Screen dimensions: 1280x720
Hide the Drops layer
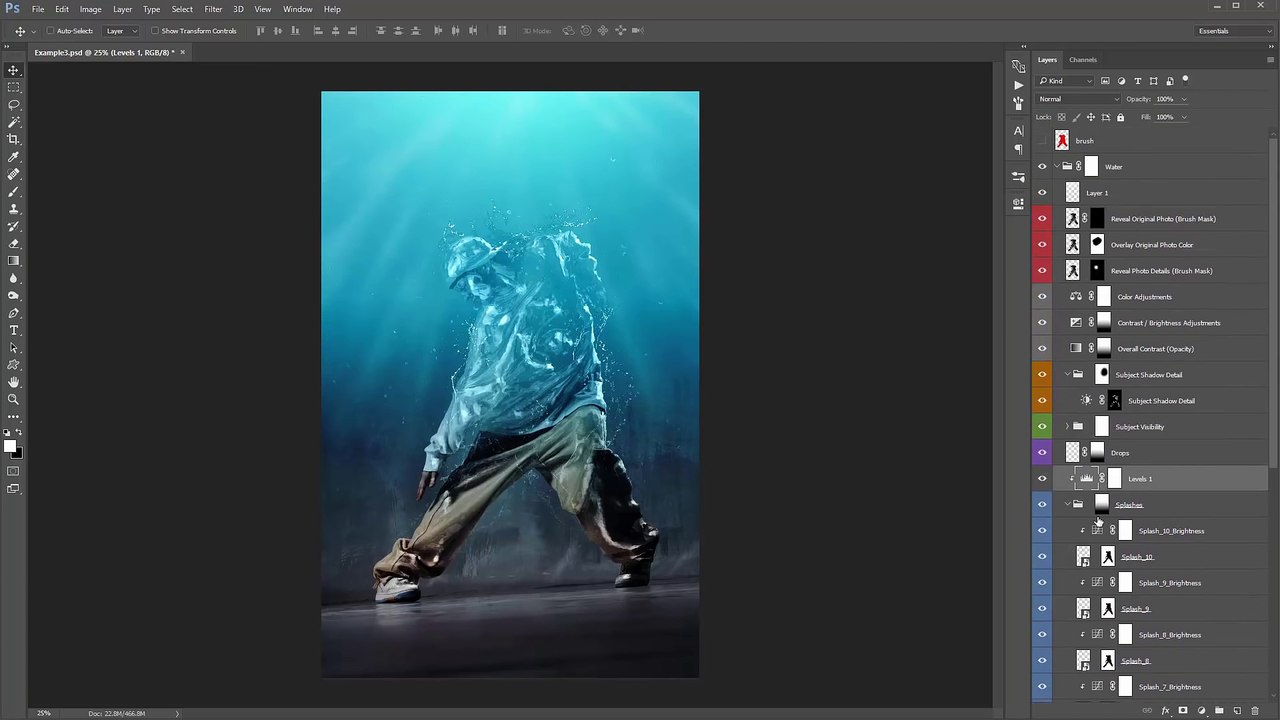[1042, 453]
